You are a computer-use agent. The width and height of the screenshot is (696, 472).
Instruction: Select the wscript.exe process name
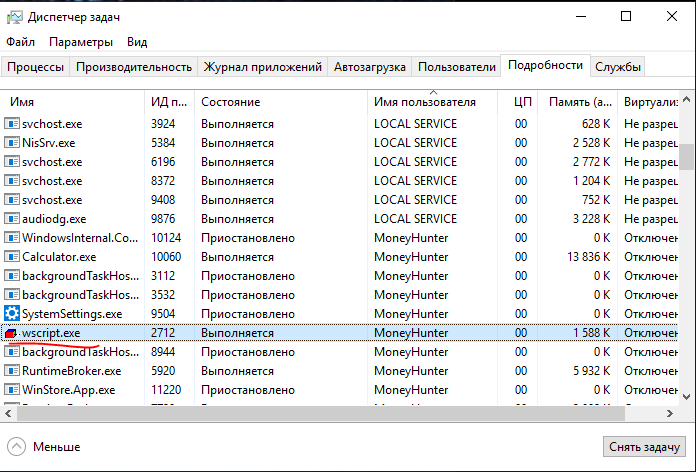51,333
